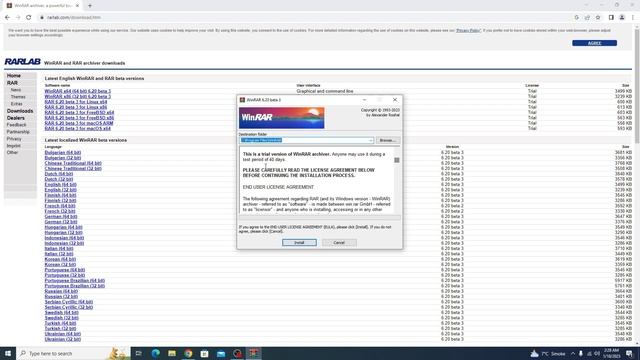Open Serbian Cyrillic (64 bit) download link
This screenshot has height=360, width=640.
click(69, 302)
